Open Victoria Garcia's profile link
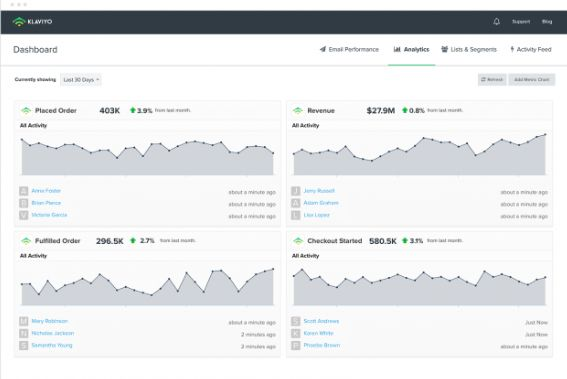The height and width of the screenshot is (379, 567). click(49, 215)
